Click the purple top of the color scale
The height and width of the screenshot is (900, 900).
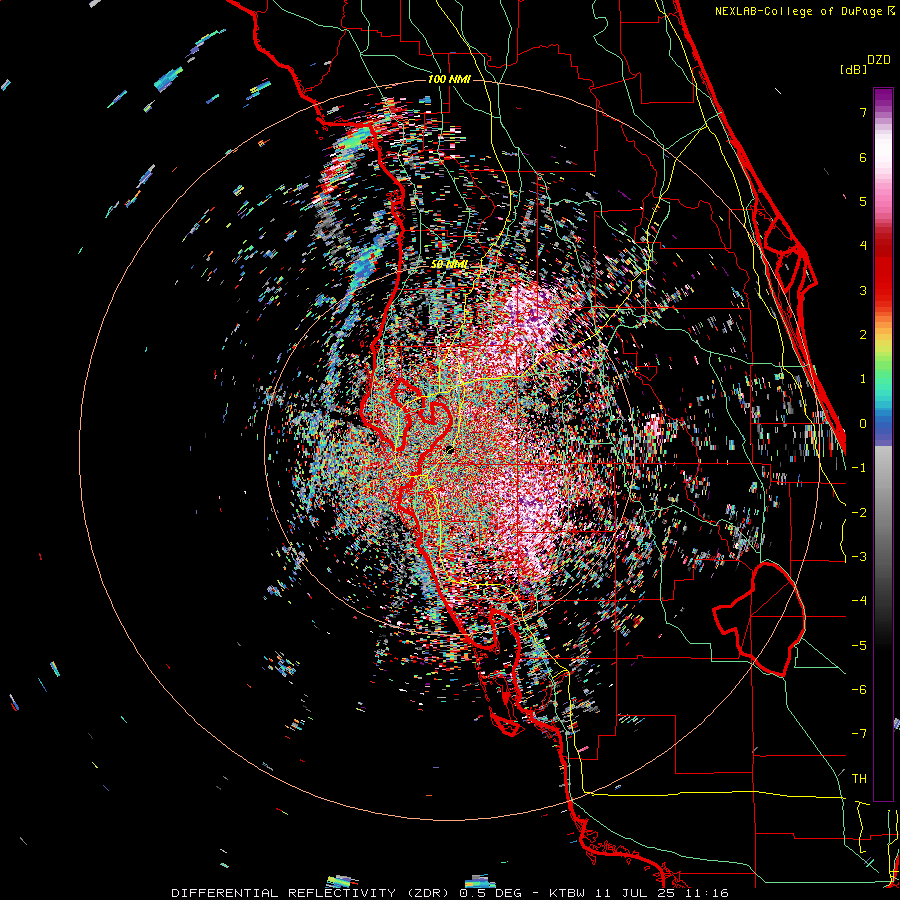(x=883, y=98)
